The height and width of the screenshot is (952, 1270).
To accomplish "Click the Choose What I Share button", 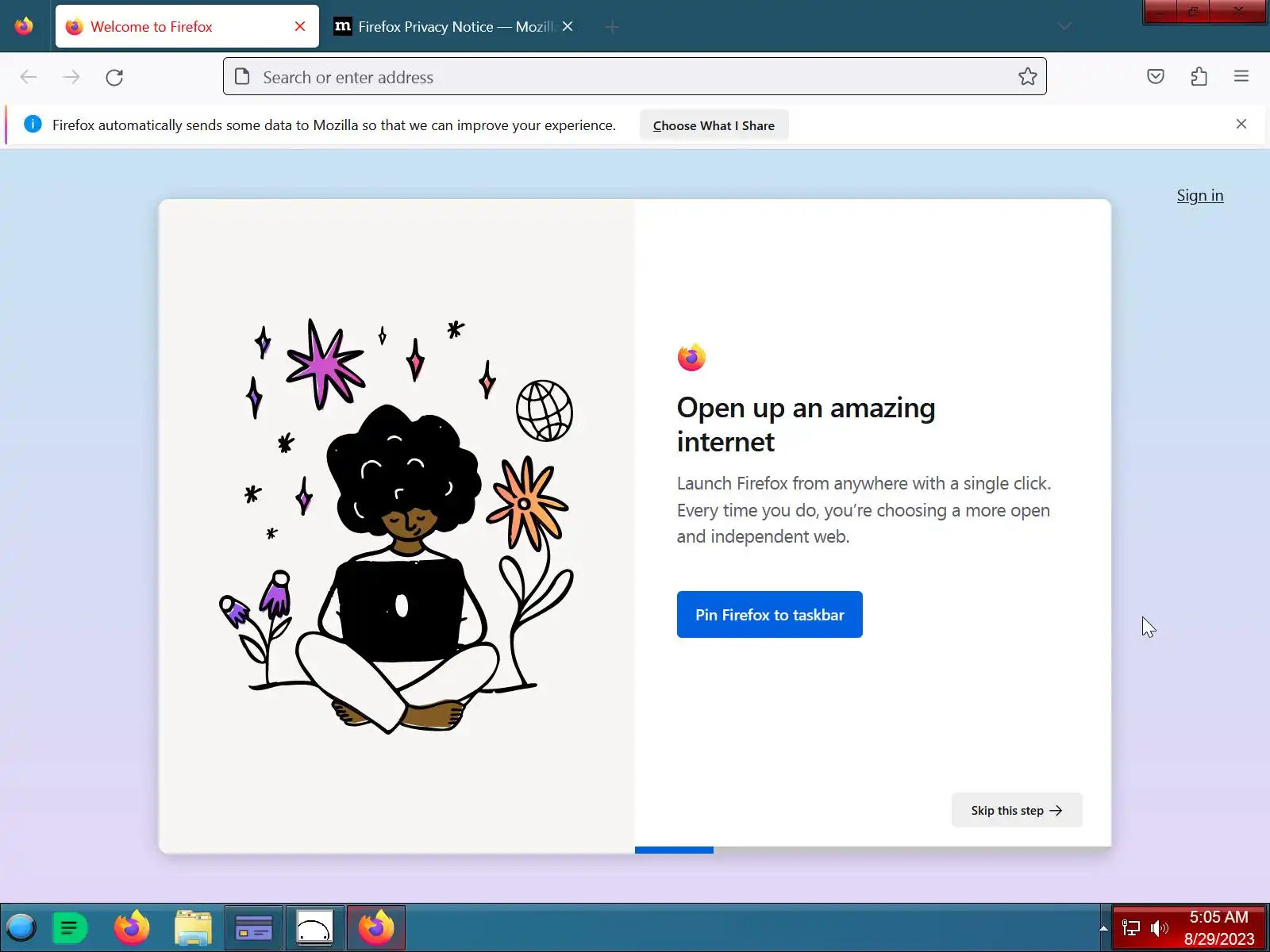I will coord(714,125).
